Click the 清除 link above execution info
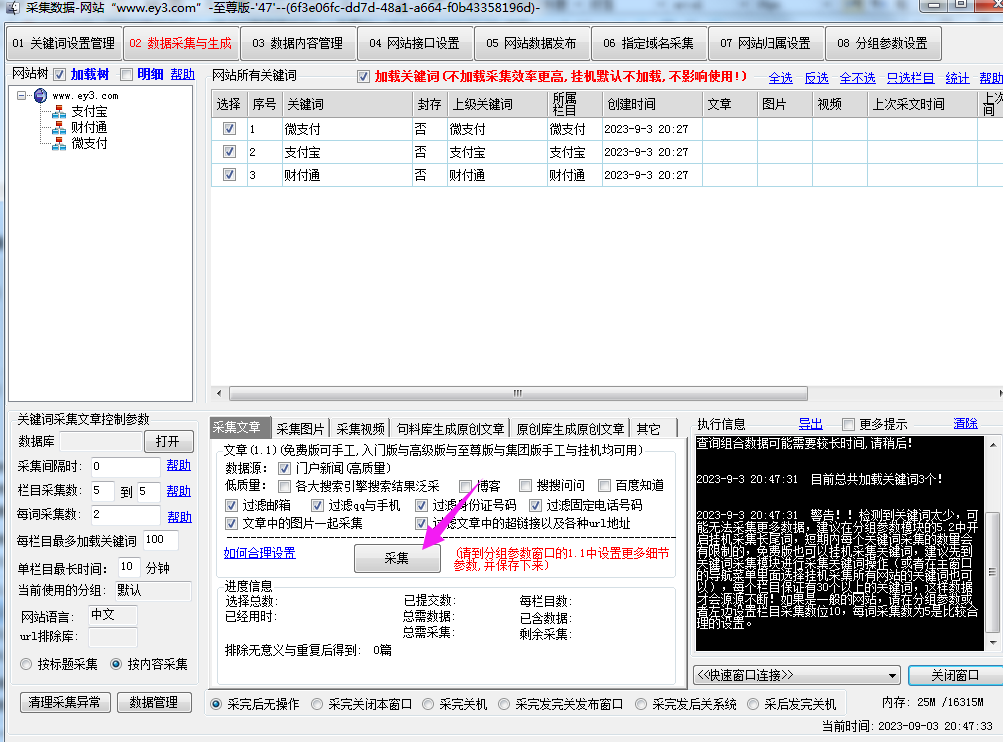 click(965, 423)
